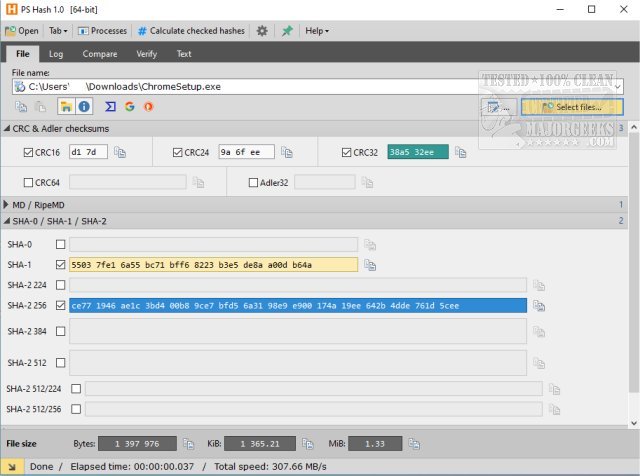The image size is (640, 476).
Task: Copy the file size in KiB
Action: [x=307, y=444]
